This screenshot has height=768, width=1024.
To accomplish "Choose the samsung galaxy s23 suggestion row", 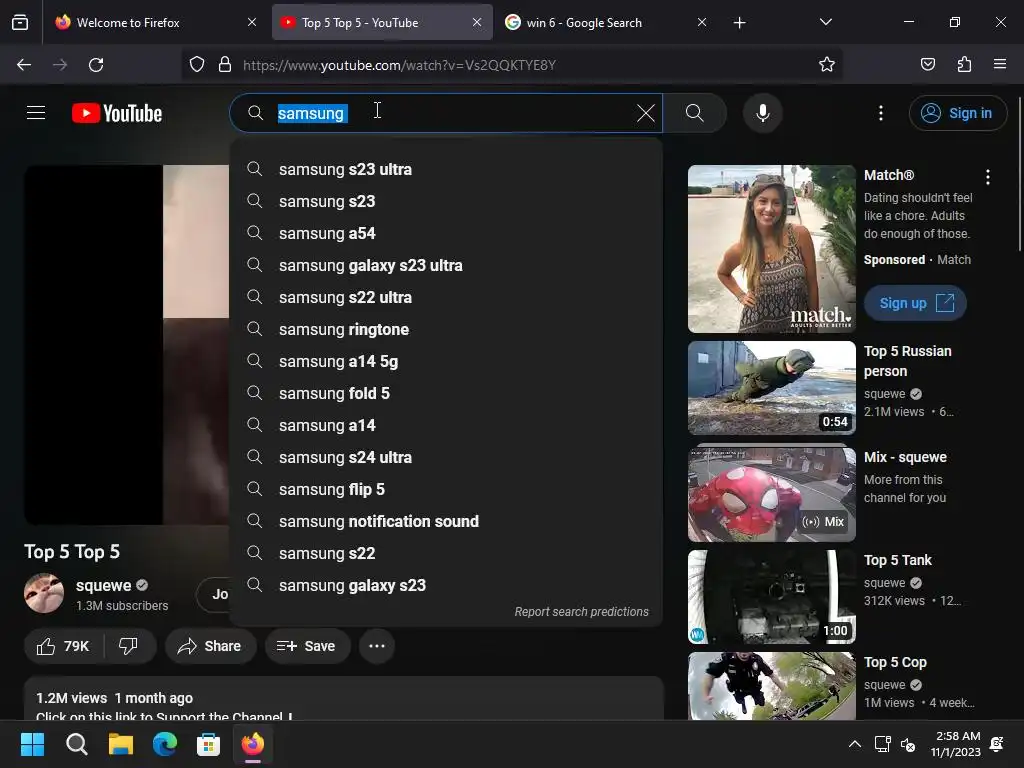I will tap(447, 585).
